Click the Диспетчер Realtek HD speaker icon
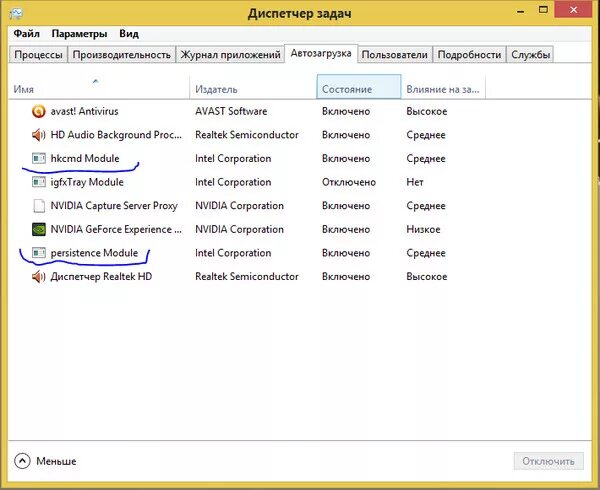 pos(39,277)
